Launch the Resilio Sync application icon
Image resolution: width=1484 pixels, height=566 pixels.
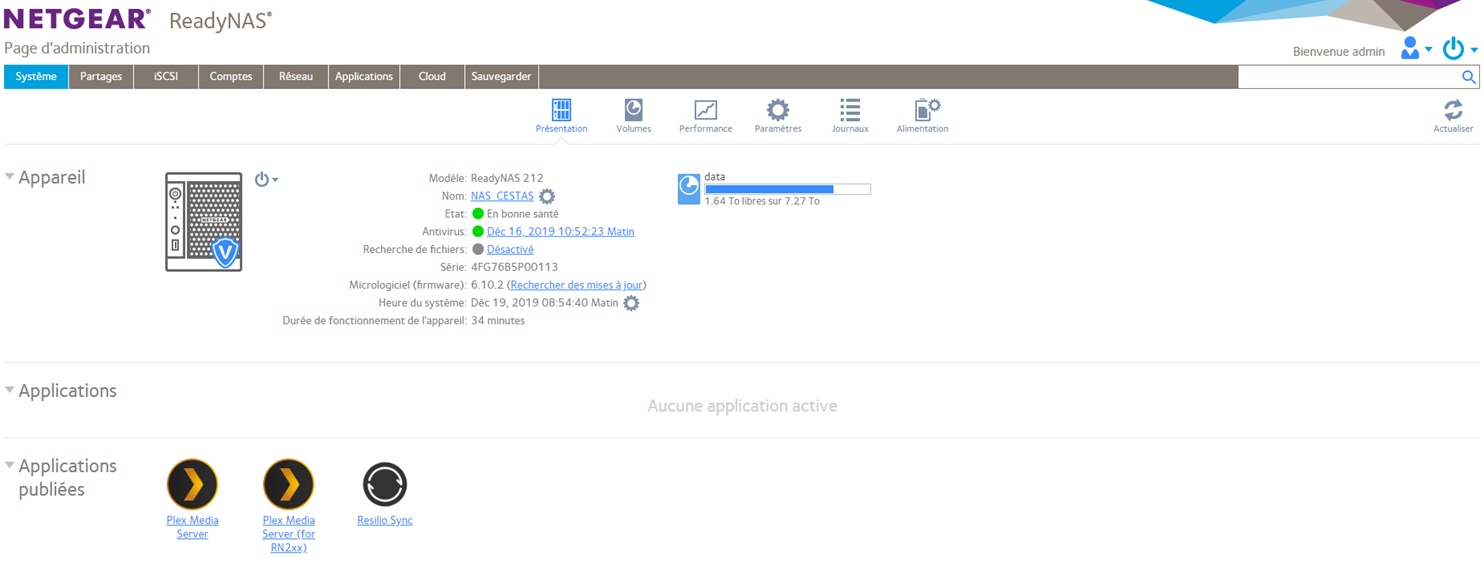385,485
